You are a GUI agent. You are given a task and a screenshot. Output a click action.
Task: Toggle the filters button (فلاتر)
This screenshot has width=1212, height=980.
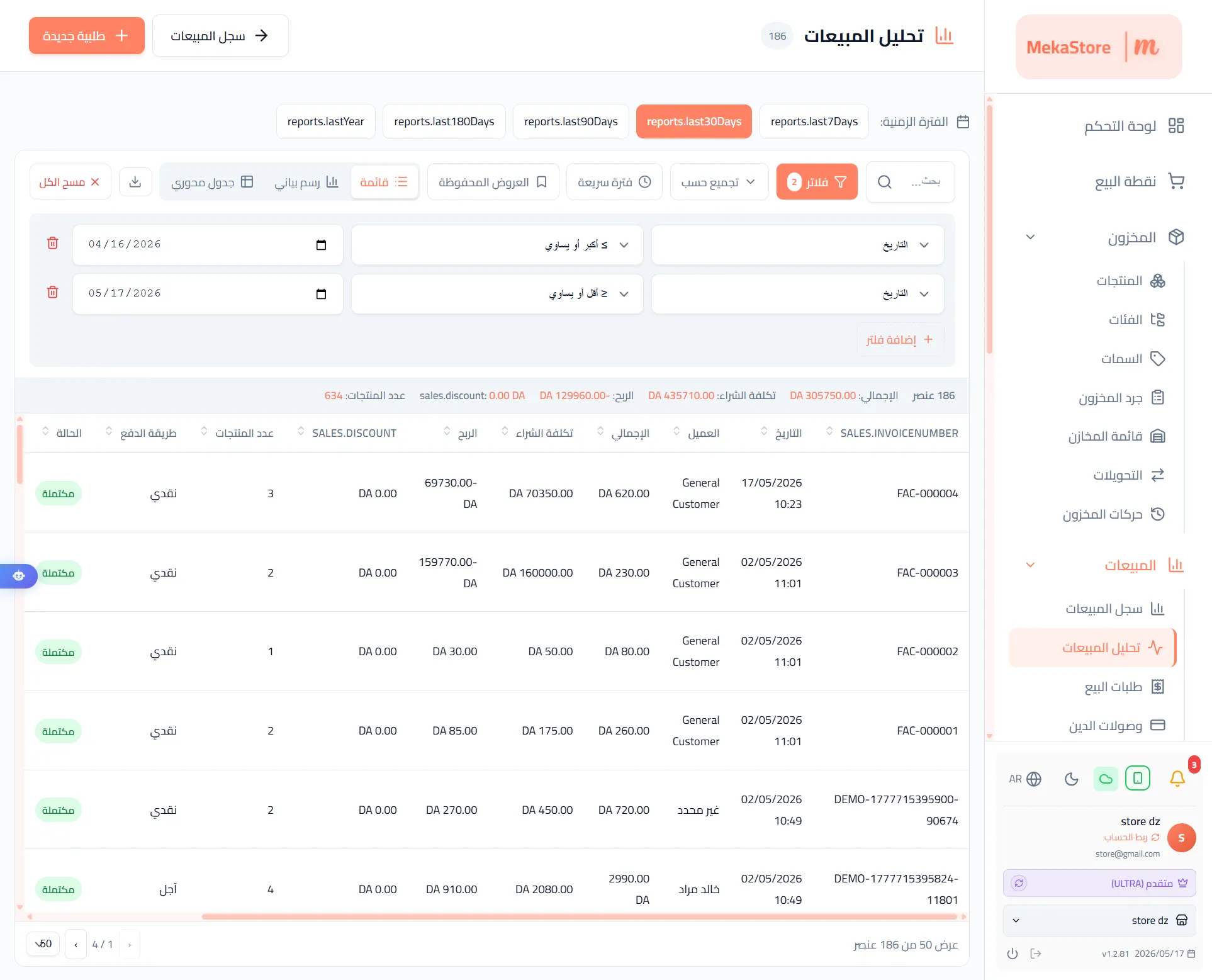817,182
